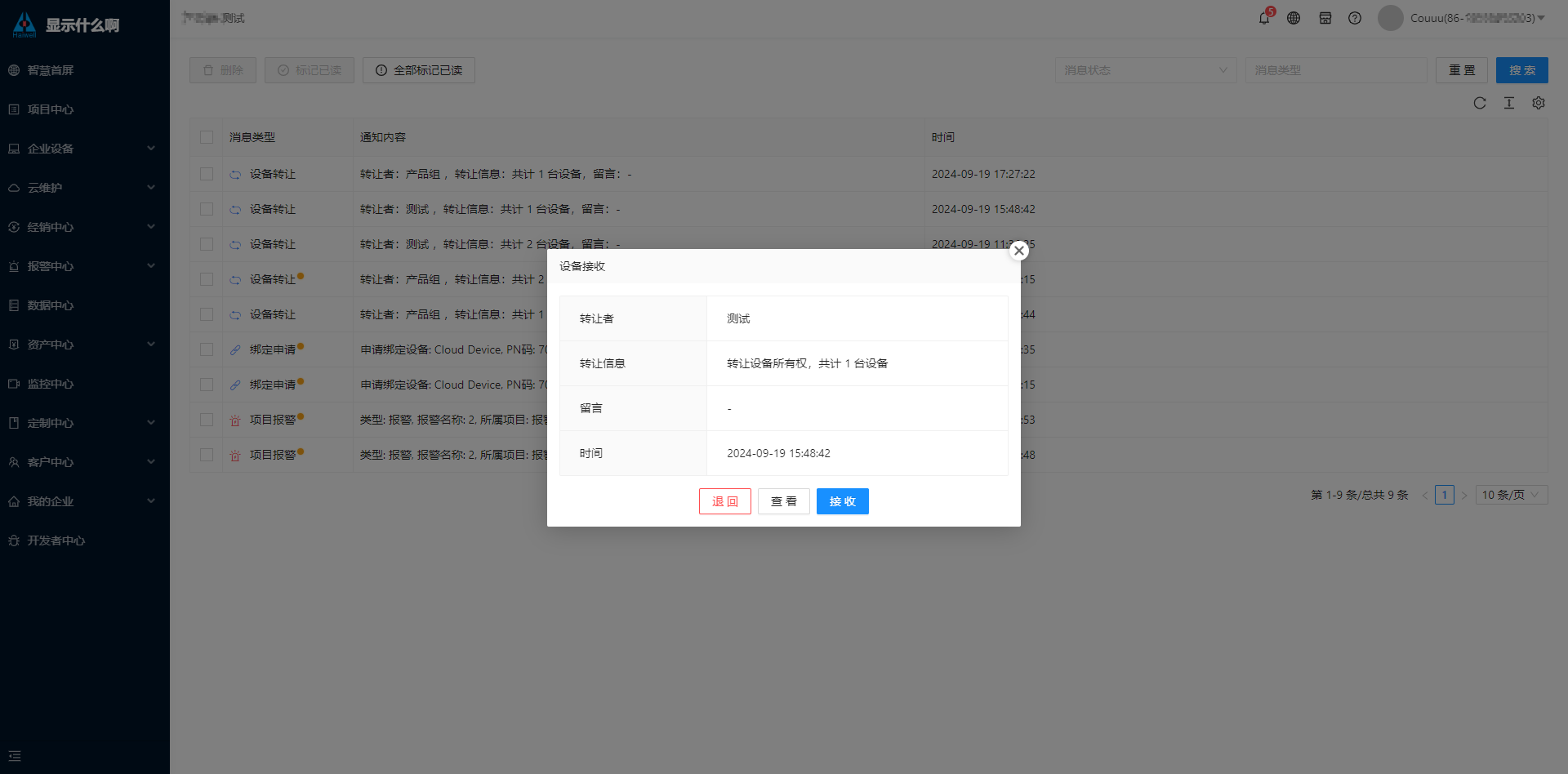Click the 开发者中心 sidebar icon
The image size is (1568, 774).
pos(14,540)
